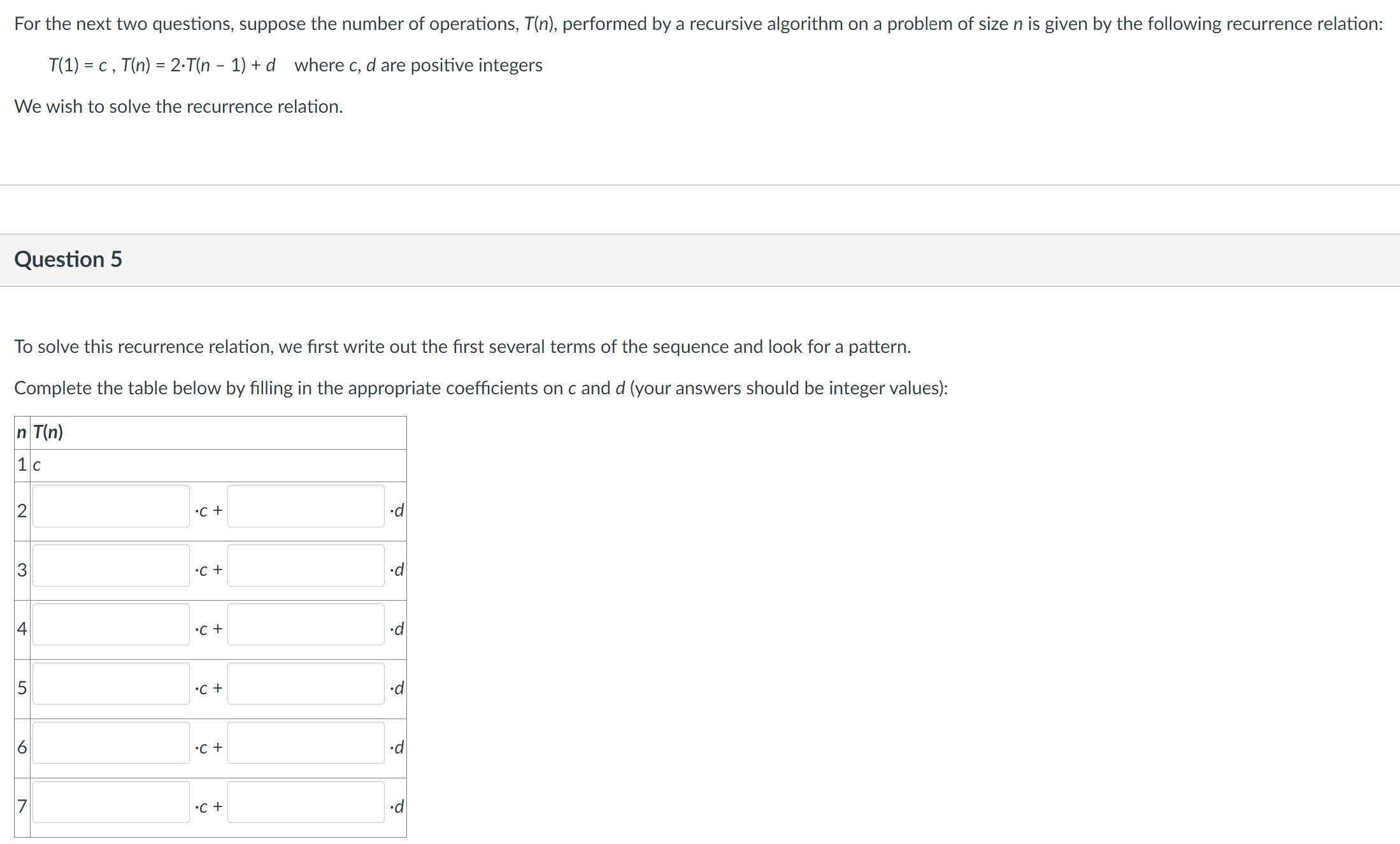This screenshot has width=1400, height=844.
Task: Click the 'To solve this recurrence relation' sentence
Action: click(x=462, y=347)
